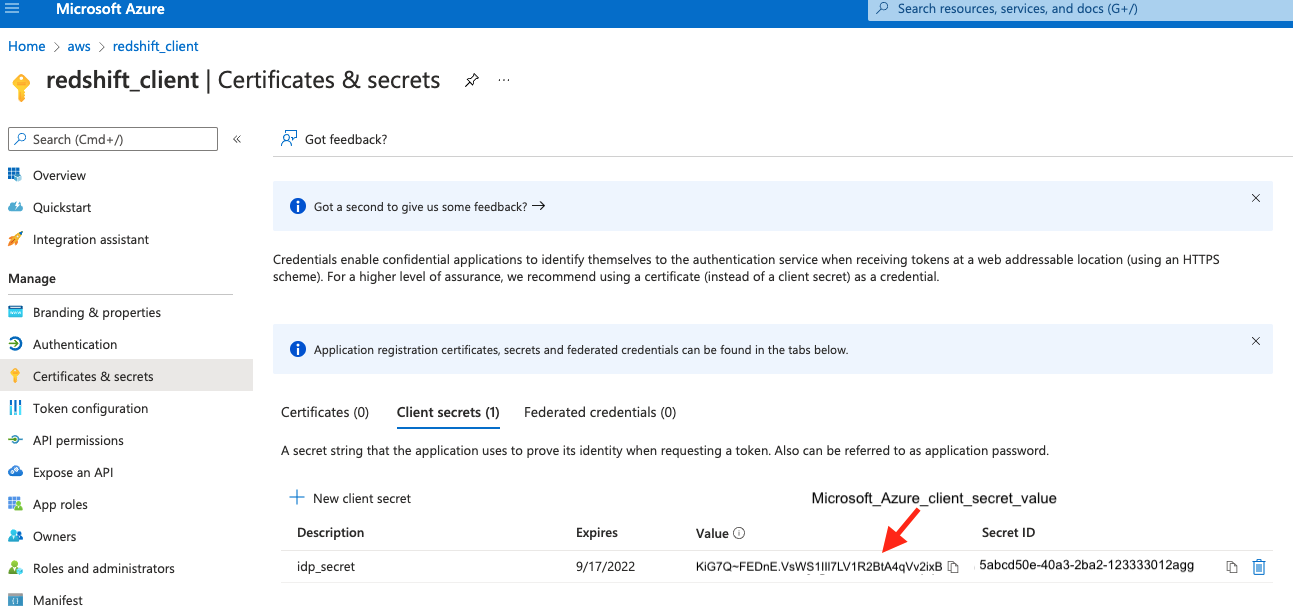This screenshot has width=1293, height=613.
Task: Click the Authentication sidebar icon
Action: tap(15, 344)
